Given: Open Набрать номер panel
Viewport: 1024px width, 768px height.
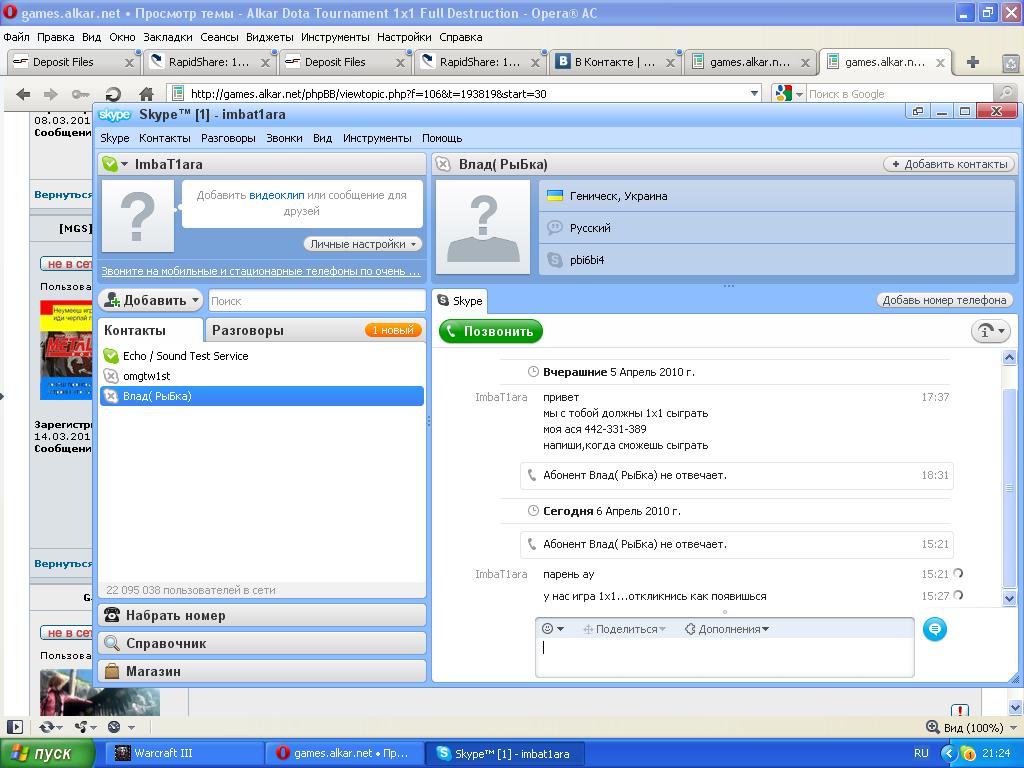Looking at the screenshot, I should [x=262, y=615].
